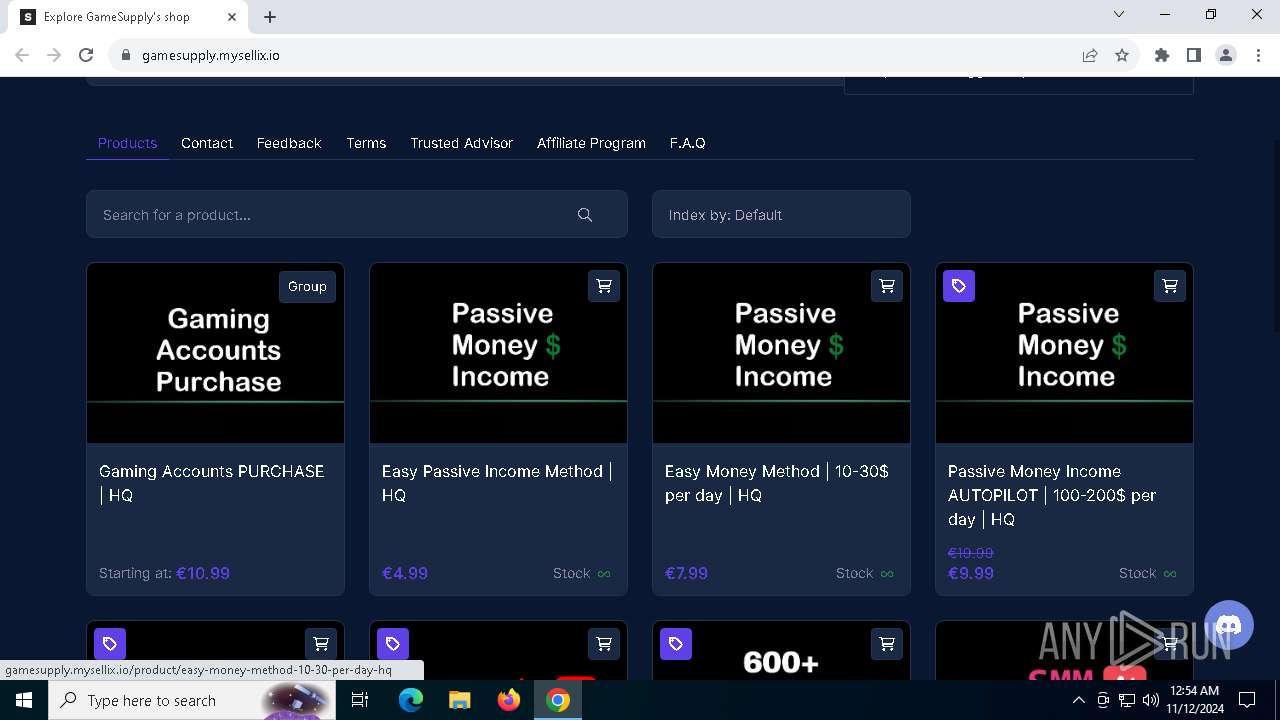Screen dimensions: 1280x720
Task: Open Task View on the taskbar
Action: pyautogui.click(x=360, y=700)
